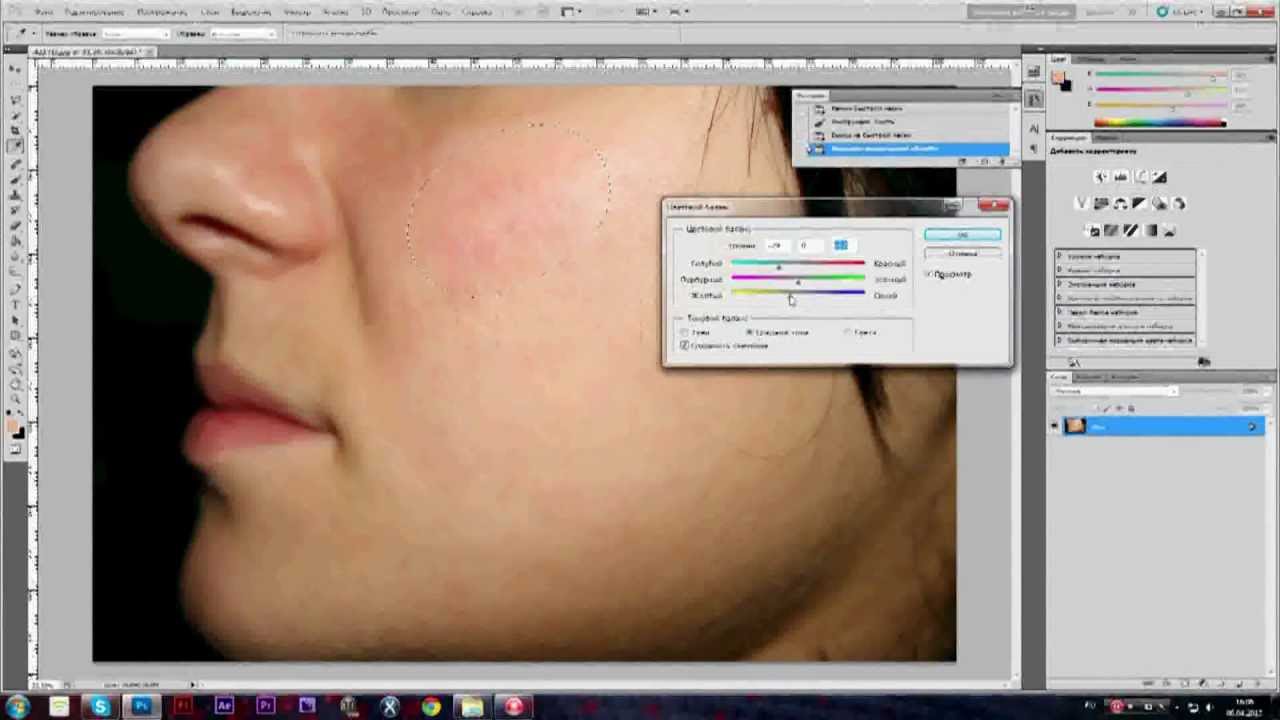Add a Posterize adjustment
1280x720 pixels.
(1111, 231)
